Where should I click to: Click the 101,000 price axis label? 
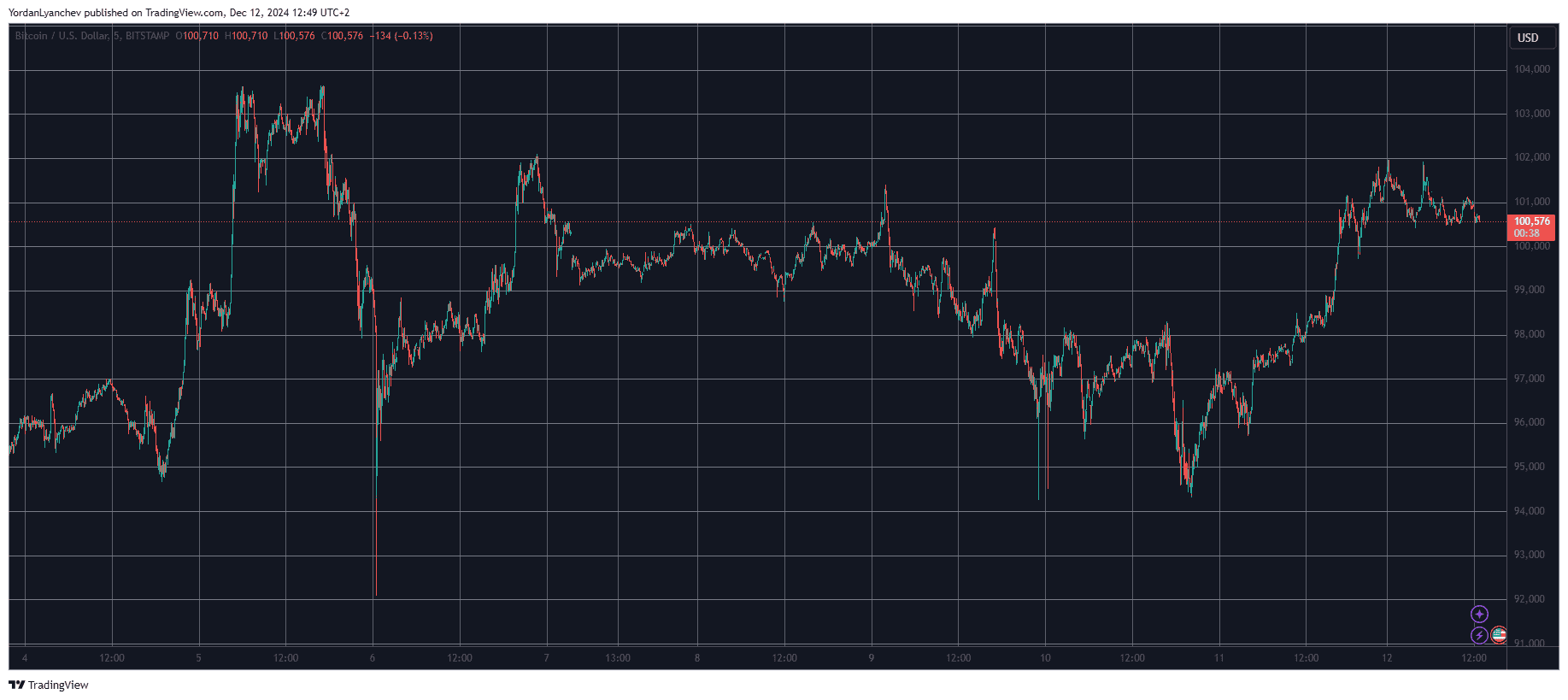[x=1532, y=202]
